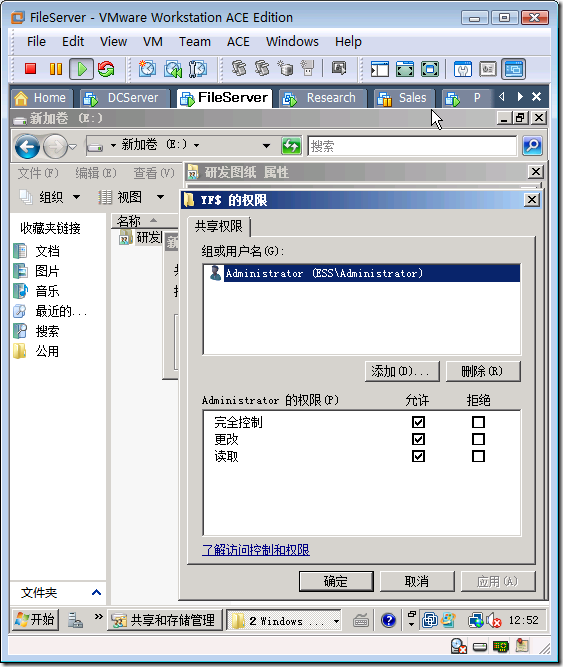Click the explorer Back arrow button
563x667 pixels.
pos(27,147)
